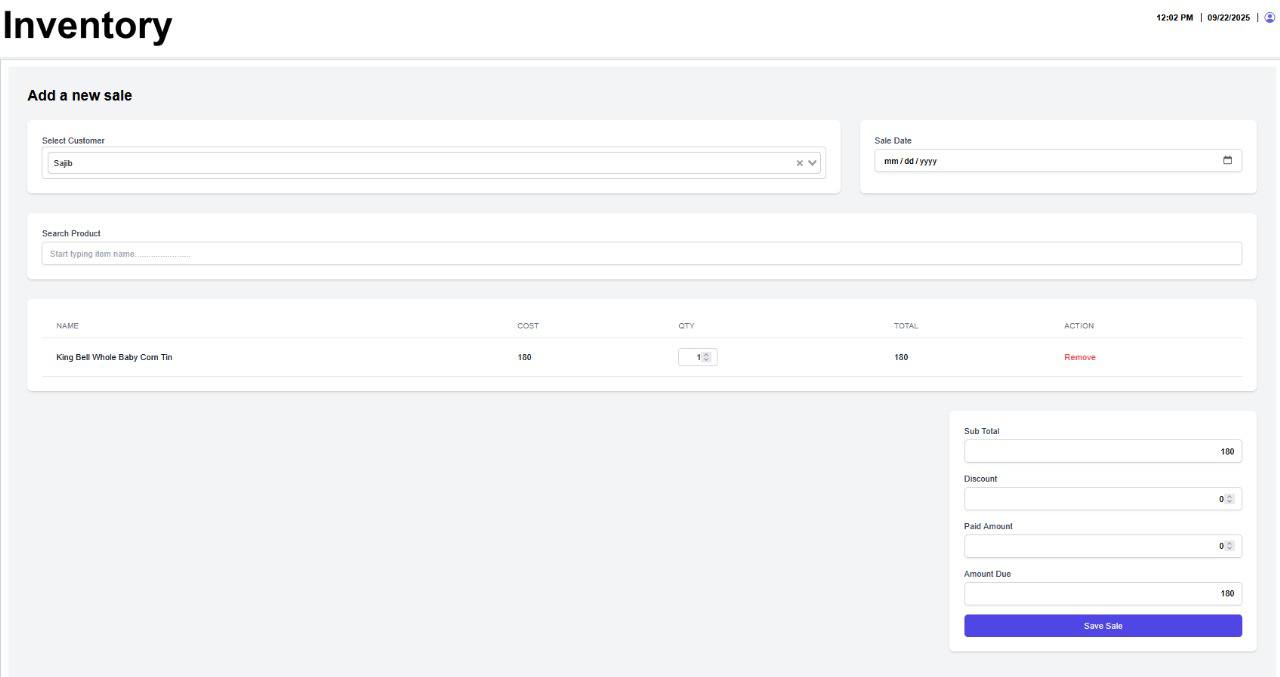Click the mm/dd/yyyy Sale Date text
Viewport: 1280px width, 677px height.
[x=910, y=161]
